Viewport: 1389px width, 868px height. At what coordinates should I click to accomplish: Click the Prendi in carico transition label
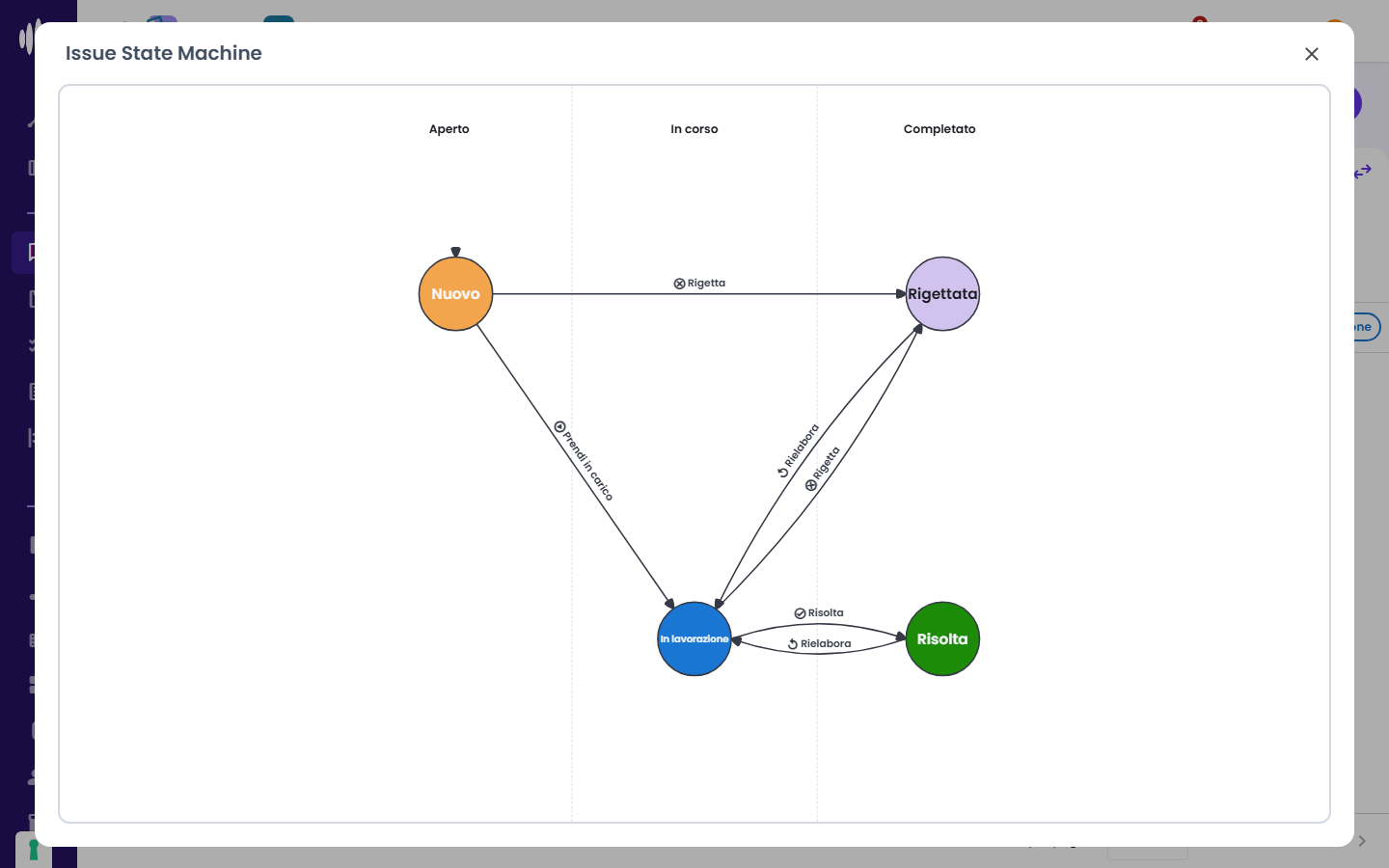(x=588, y=466)
